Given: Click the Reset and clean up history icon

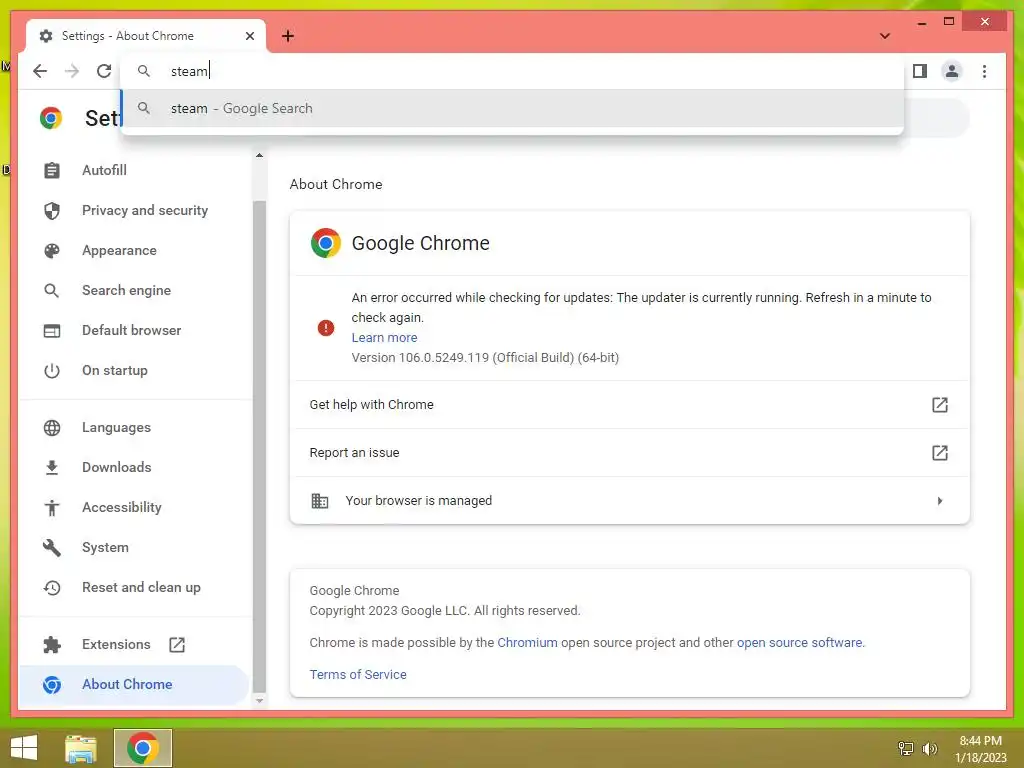Looking at the screenshot, I should 52,588.
